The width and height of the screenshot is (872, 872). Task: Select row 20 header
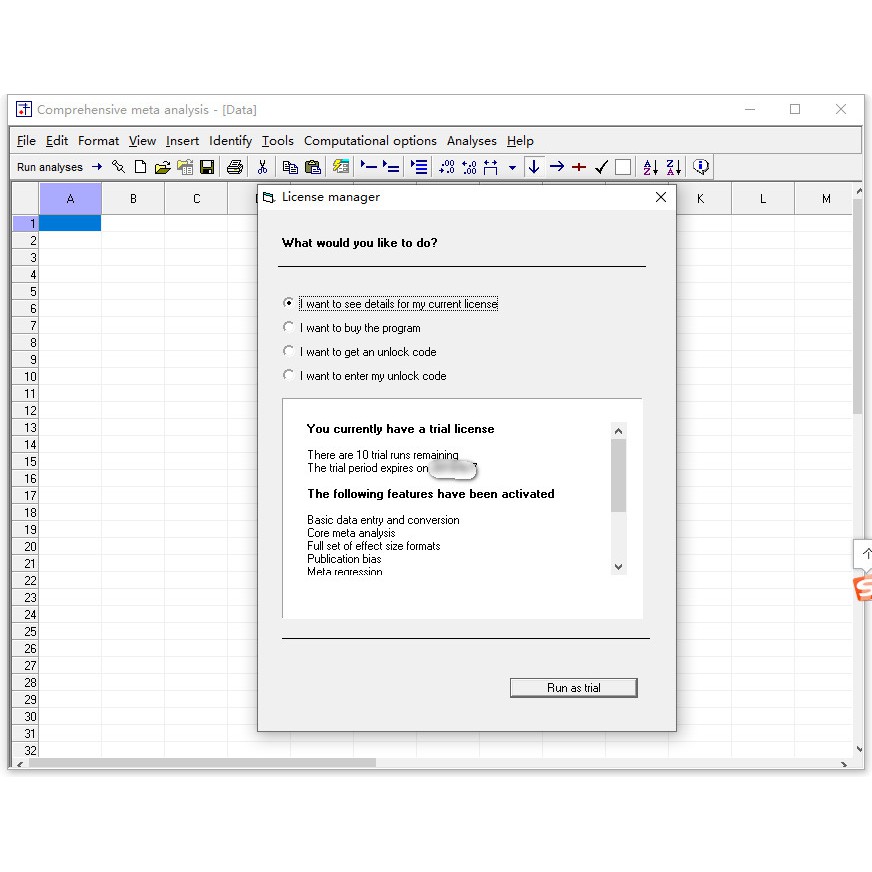tap(26, 547)
